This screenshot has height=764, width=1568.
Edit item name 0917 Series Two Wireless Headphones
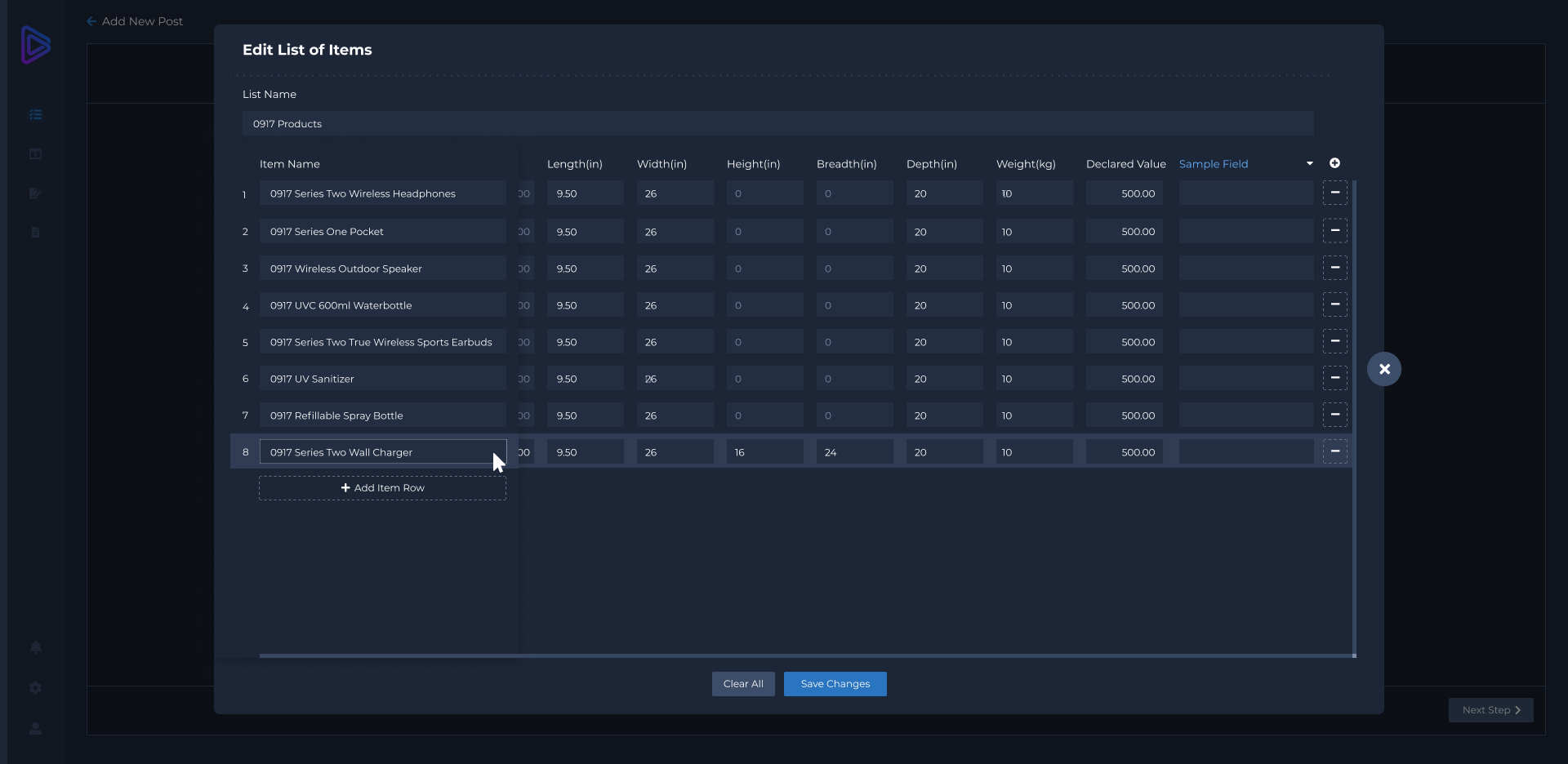coord(382,193)
